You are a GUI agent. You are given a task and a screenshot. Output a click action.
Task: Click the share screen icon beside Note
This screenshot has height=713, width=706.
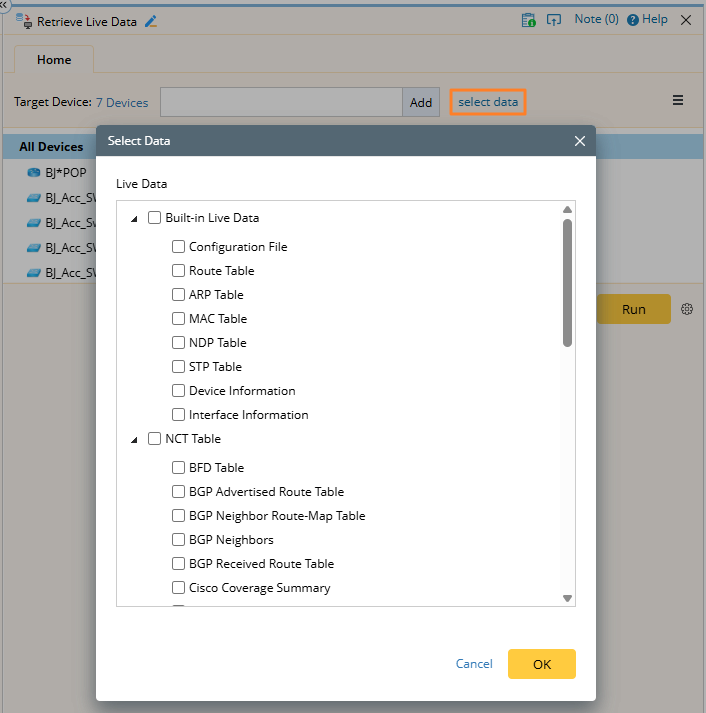point(554,20)
